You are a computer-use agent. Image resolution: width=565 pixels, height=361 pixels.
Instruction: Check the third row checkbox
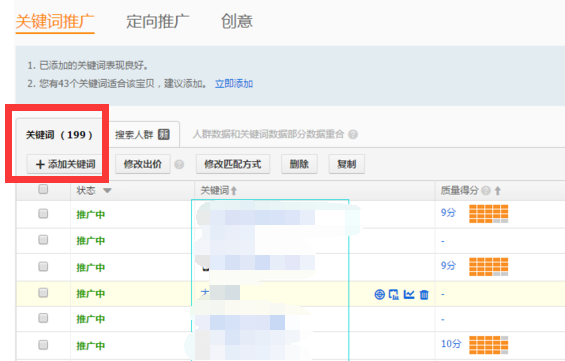[x=43, y=266]
